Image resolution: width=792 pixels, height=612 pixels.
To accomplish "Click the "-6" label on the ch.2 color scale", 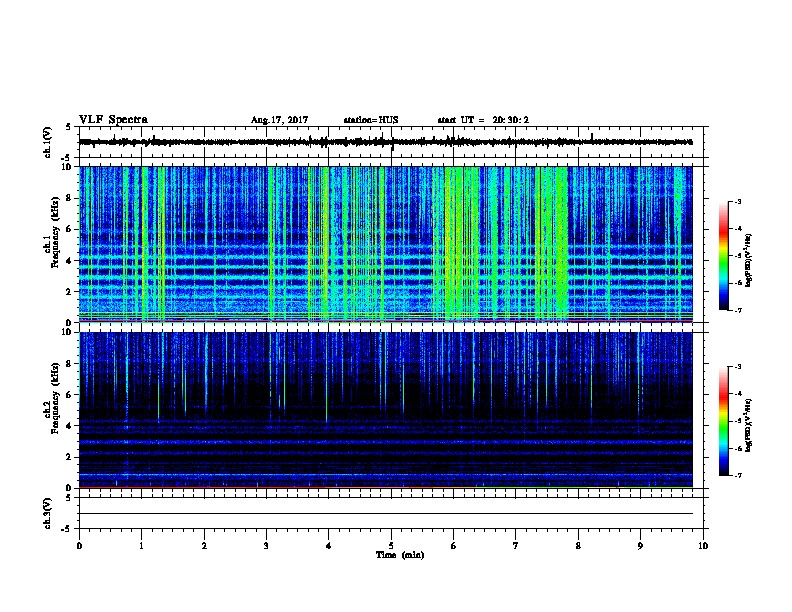I will click(737, 448).
